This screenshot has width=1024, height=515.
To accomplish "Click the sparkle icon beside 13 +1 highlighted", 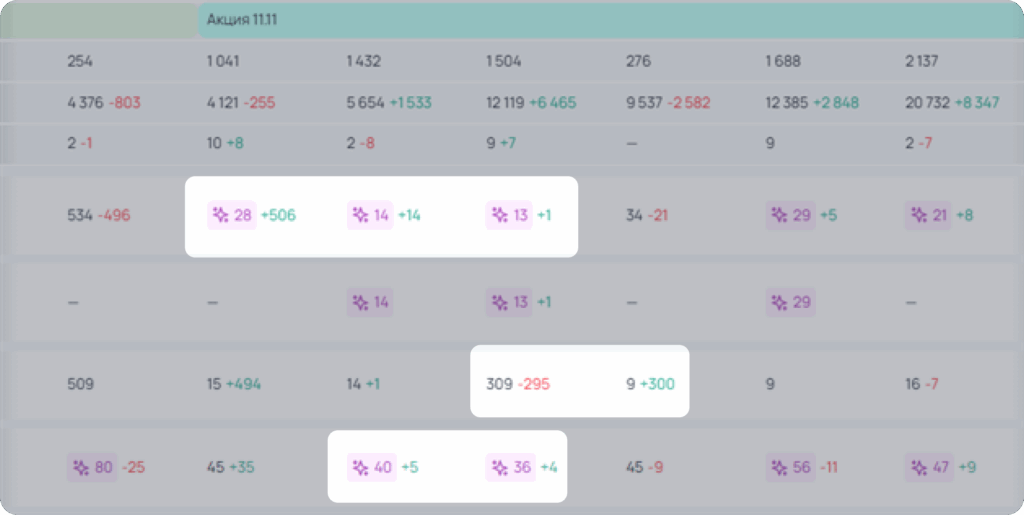I will [x=500, y=215].
